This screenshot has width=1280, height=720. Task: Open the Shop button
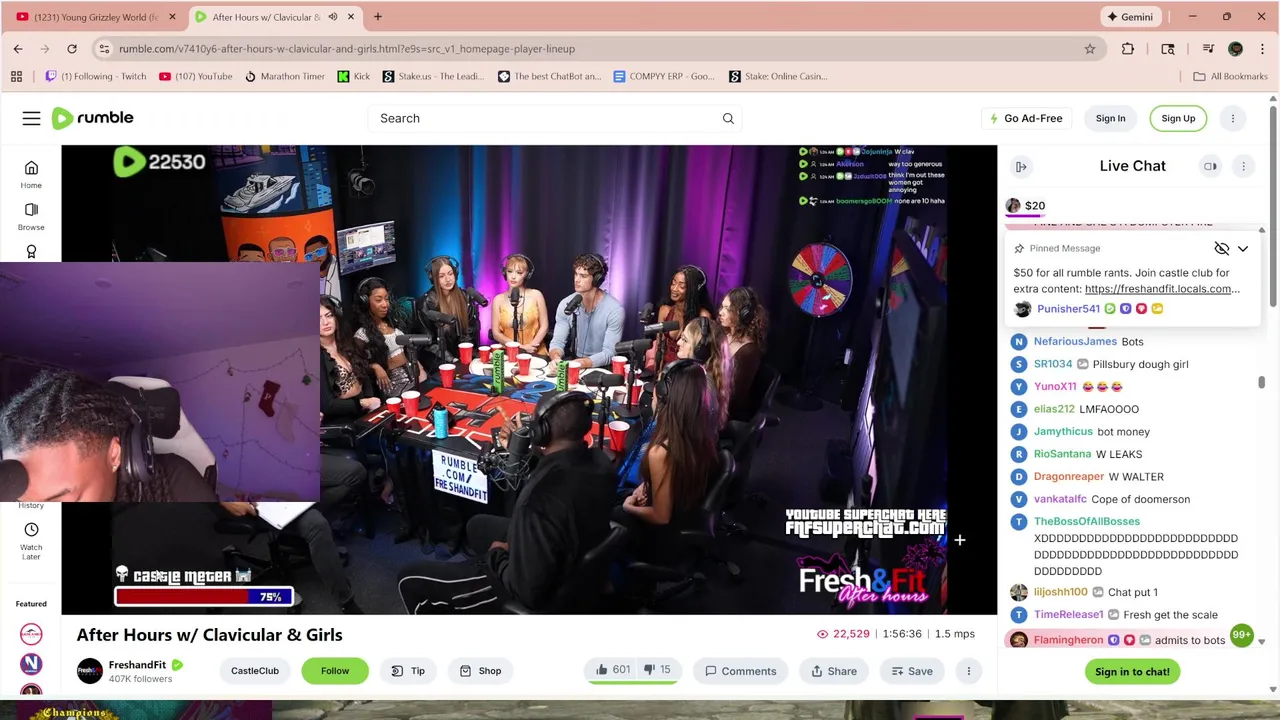pyautogui.click(x=480, y=671)
